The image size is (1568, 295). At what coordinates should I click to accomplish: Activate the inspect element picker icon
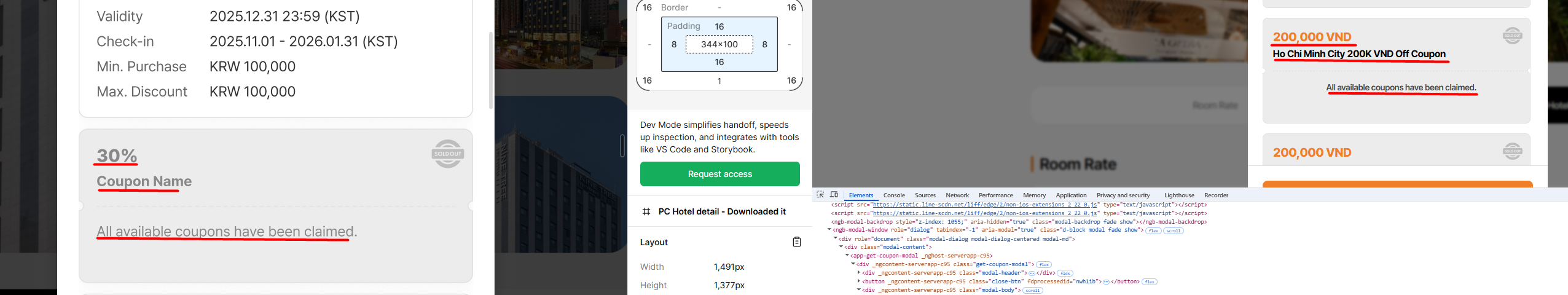click(820, 195)
